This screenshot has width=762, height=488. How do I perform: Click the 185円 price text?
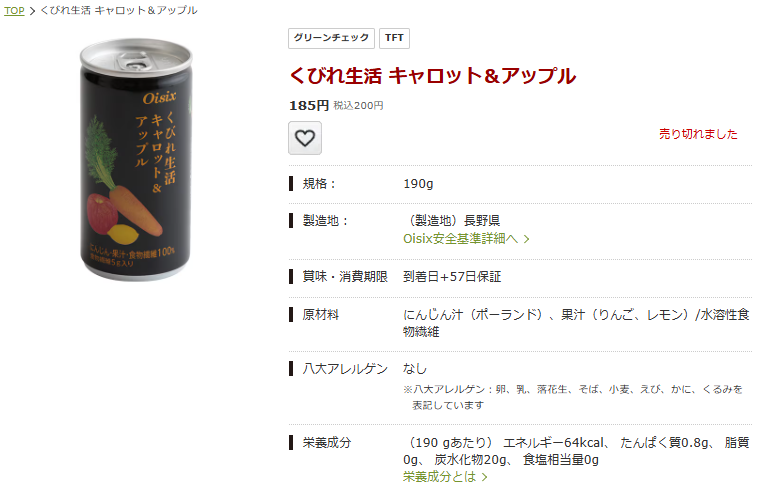coord(309,105)
